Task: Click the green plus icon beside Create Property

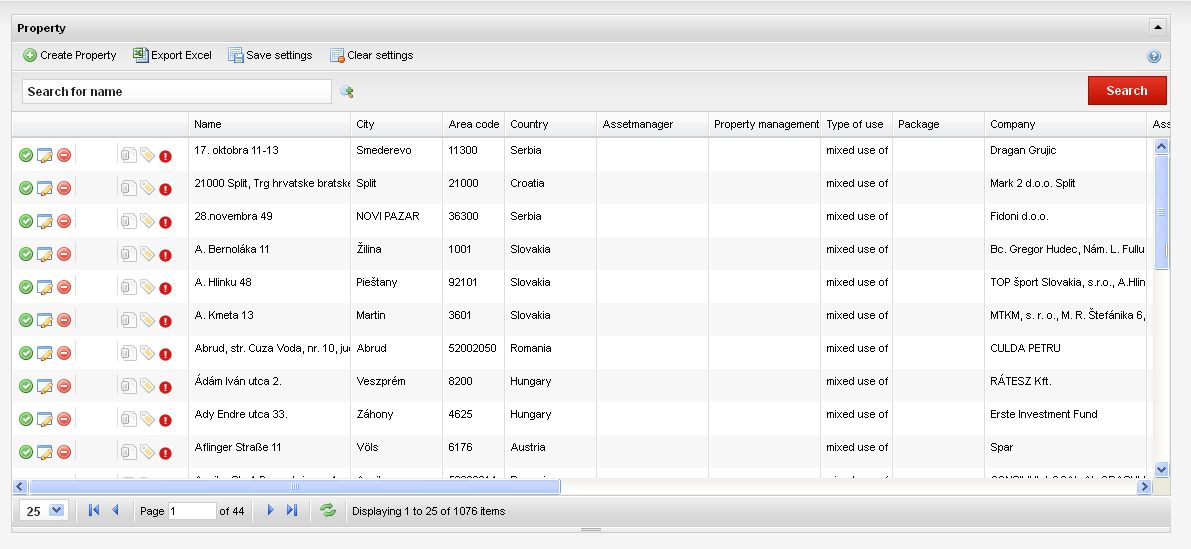Action: point(30,55)
